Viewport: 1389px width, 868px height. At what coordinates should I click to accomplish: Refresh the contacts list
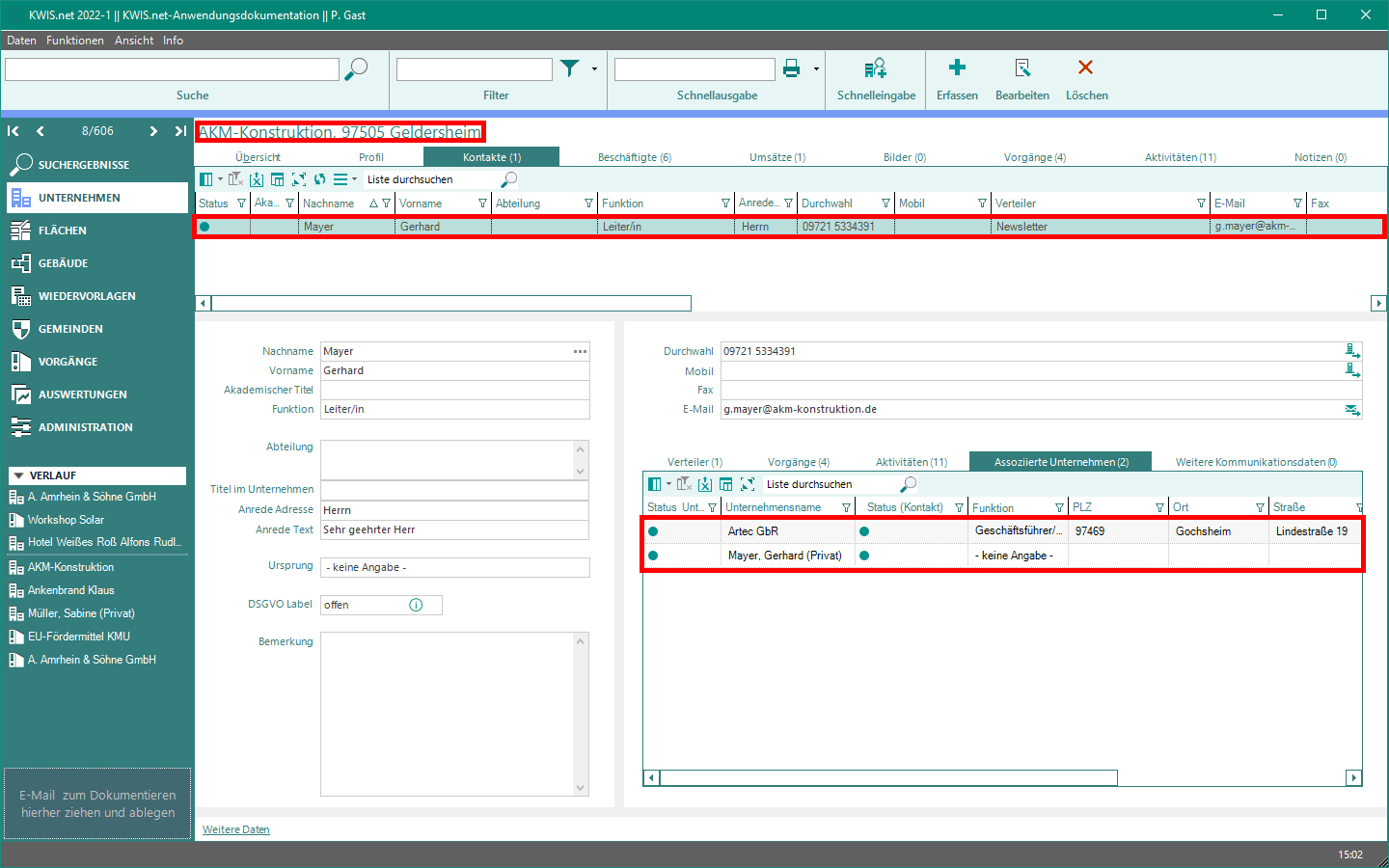[320, 179]
